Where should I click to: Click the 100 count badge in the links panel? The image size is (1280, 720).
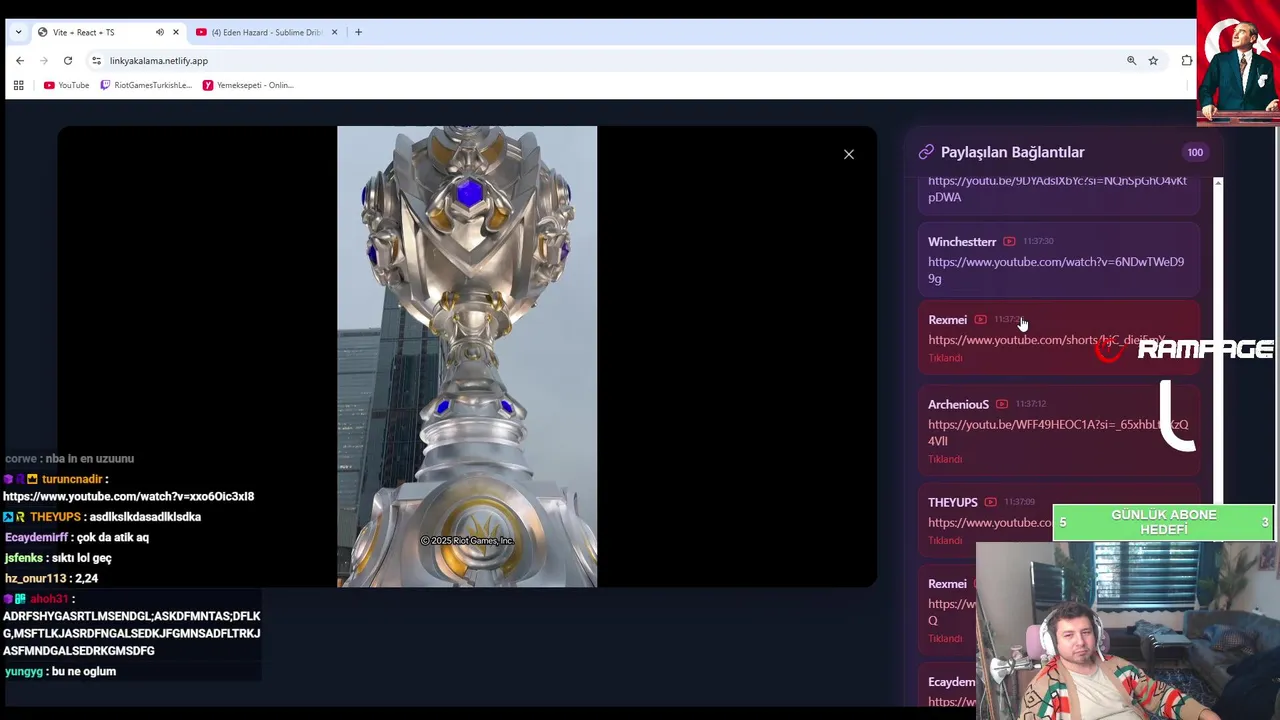1195,152
